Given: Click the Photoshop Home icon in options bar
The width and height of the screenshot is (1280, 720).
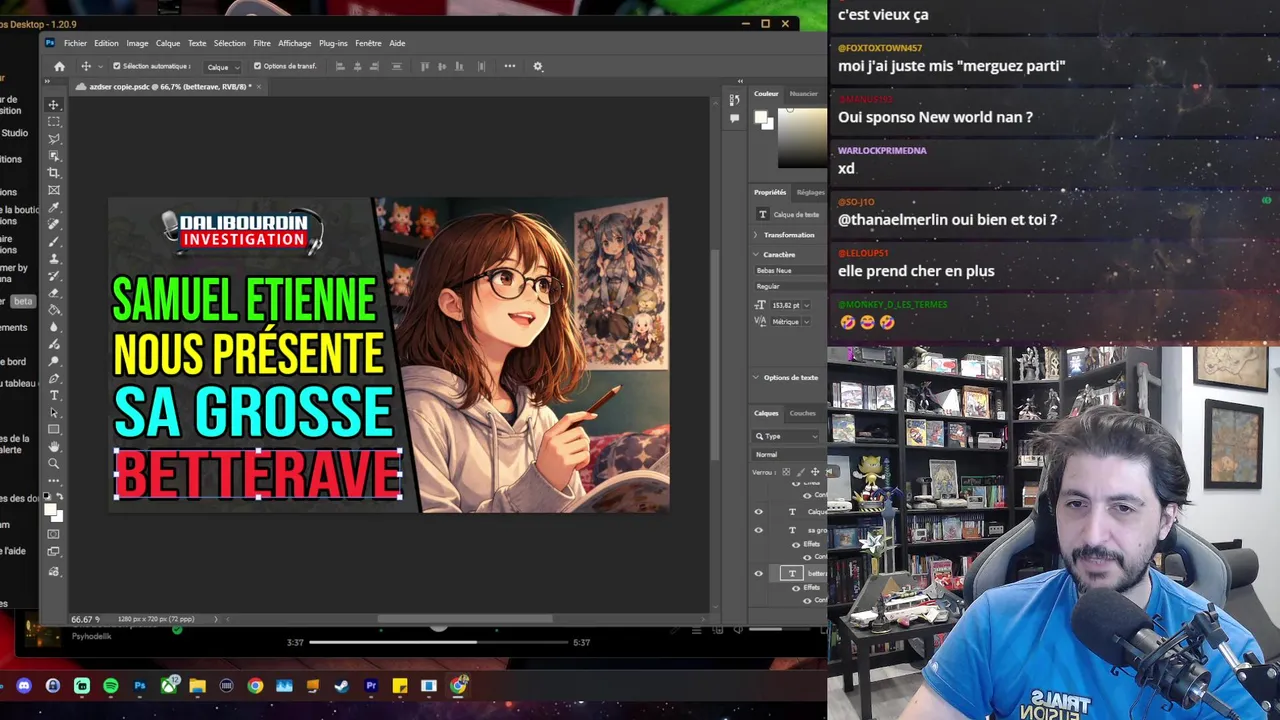Looking at the screenshot, I should [x=59, y=66].
